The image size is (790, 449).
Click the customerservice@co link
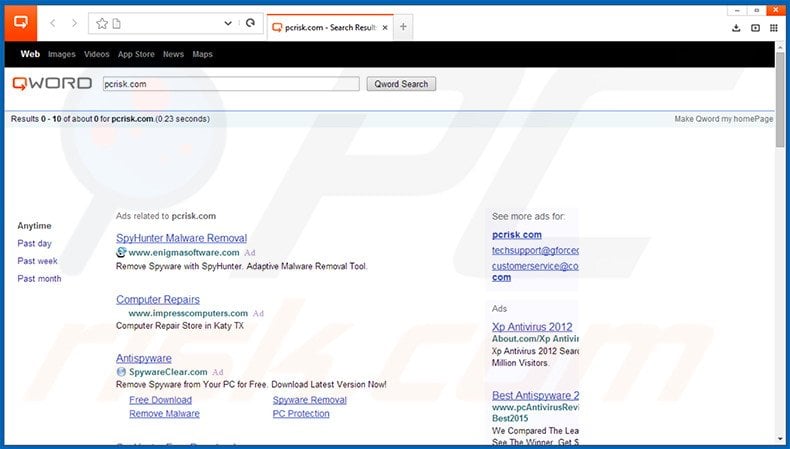[x=535, y=266]
